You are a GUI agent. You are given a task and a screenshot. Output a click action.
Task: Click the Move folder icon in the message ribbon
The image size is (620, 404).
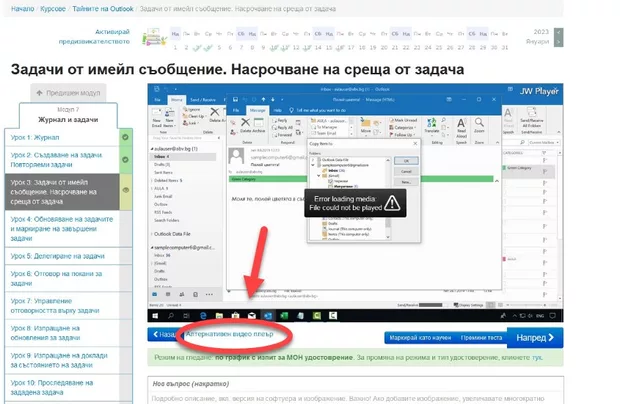365,123
